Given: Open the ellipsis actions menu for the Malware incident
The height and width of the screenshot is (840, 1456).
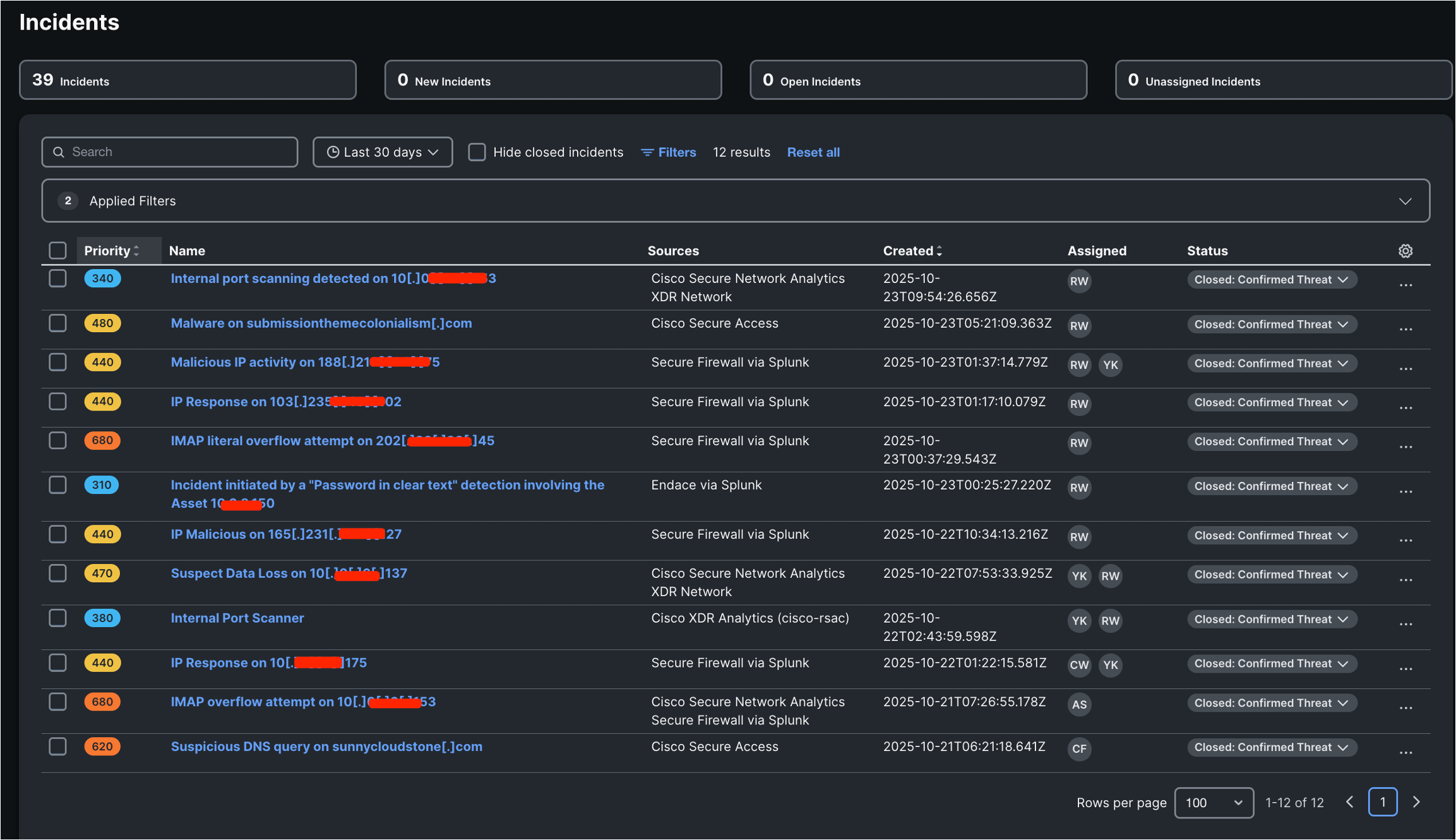Looking at the screenshot, I should click(1406, 328).
